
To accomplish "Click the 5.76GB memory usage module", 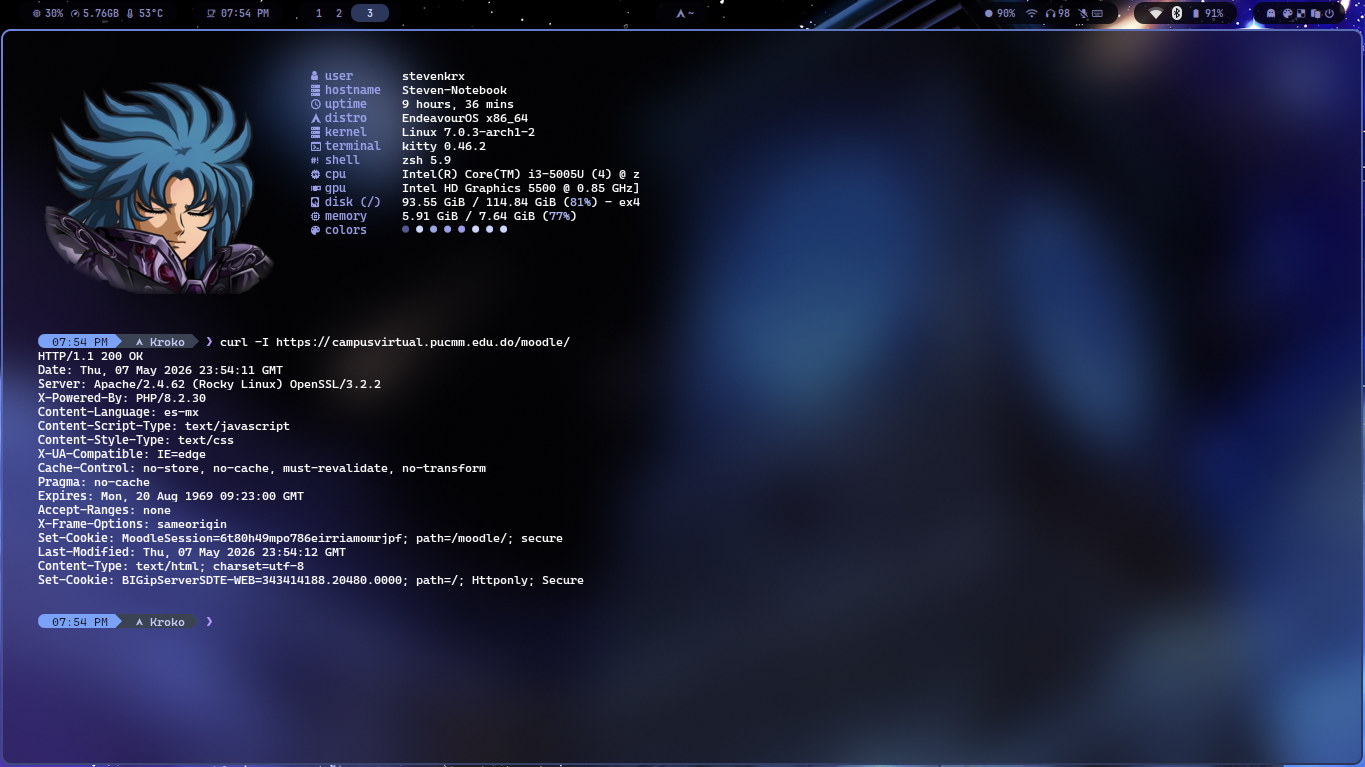I will (x=94, y=13).
